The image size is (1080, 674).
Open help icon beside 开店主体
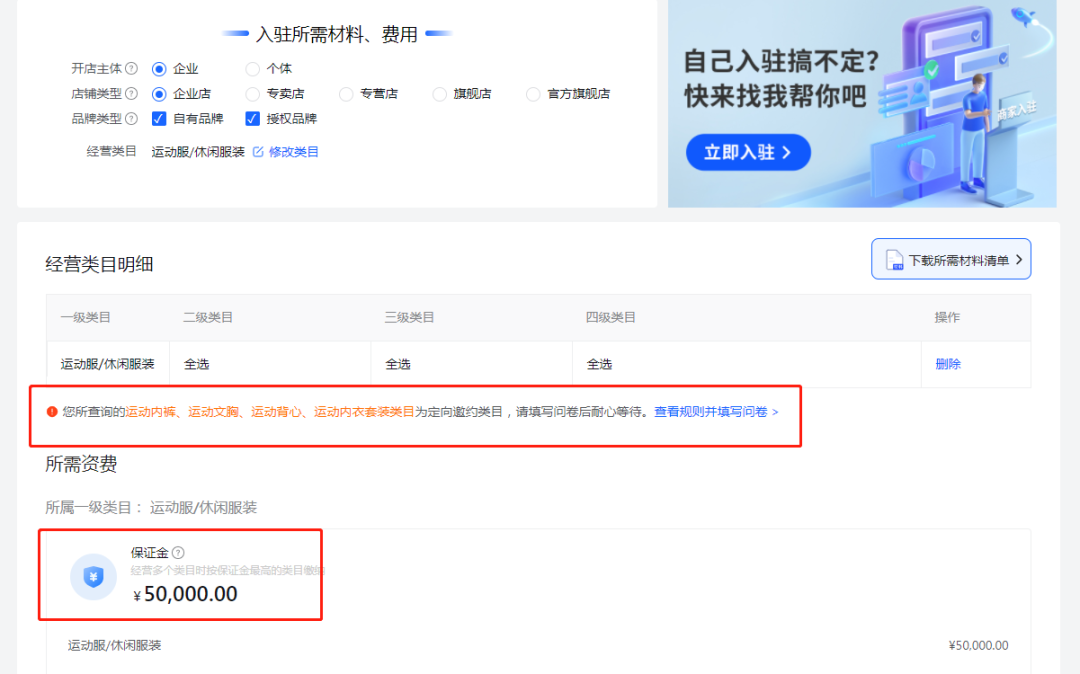132,69
